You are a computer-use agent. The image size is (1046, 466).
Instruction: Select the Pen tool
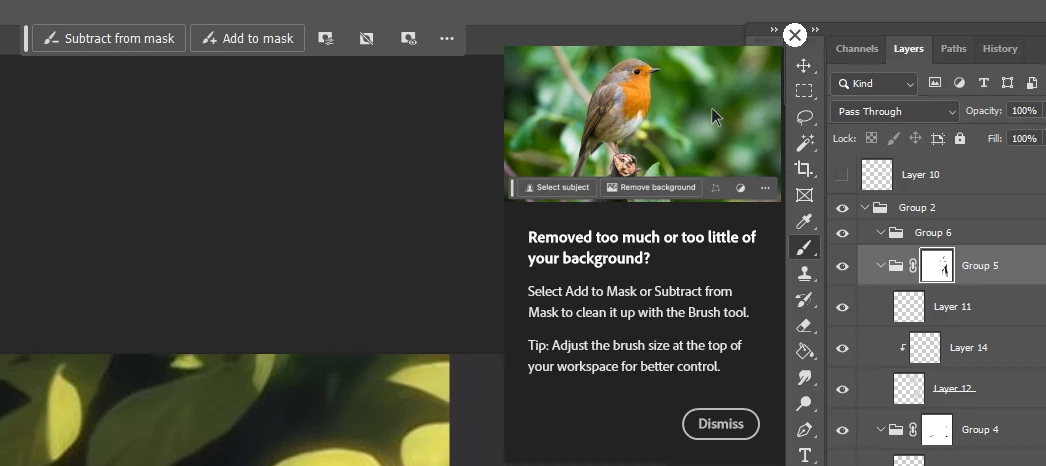[805, 429]
